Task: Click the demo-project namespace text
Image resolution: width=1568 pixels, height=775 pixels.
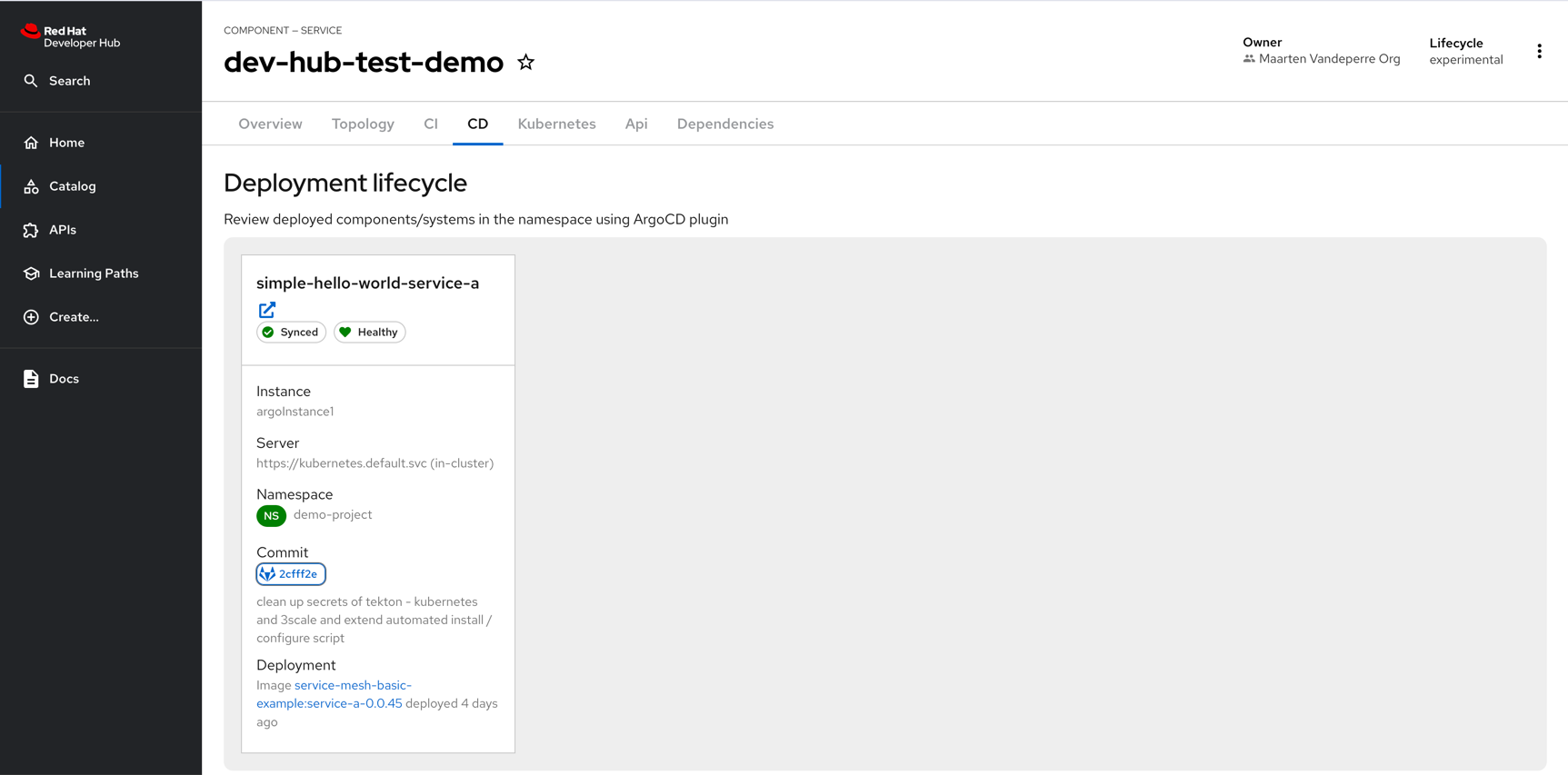Action: [x=333, y=514]
